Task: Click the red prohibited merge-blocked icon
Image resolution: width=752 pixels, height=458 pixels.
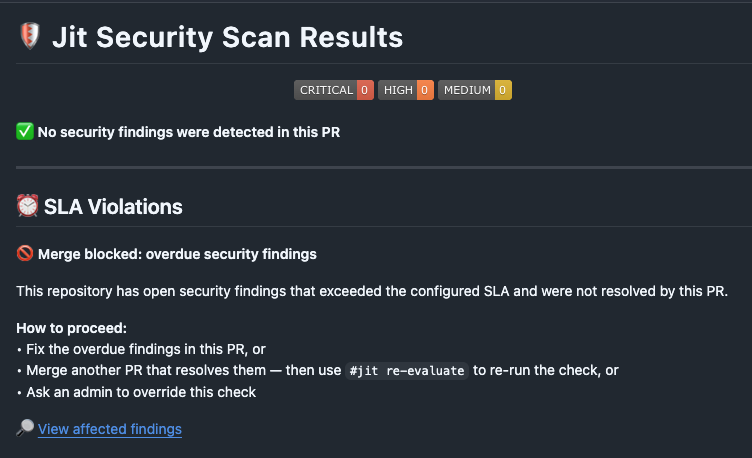Action: [x=25, y=253]
